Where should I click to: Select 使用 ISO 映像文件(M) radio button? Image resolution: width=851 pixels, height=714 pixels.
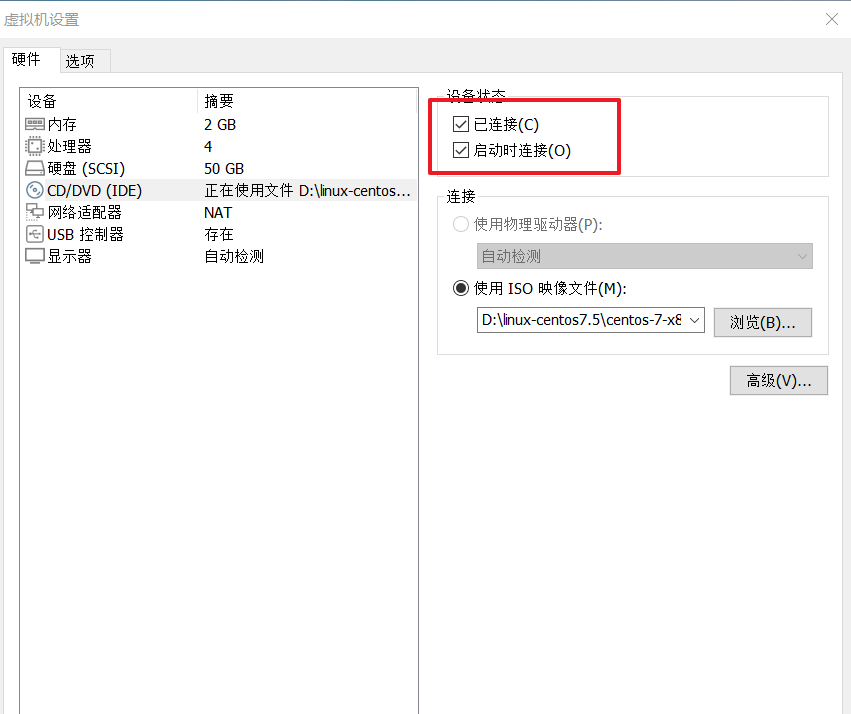pos(461,288)
